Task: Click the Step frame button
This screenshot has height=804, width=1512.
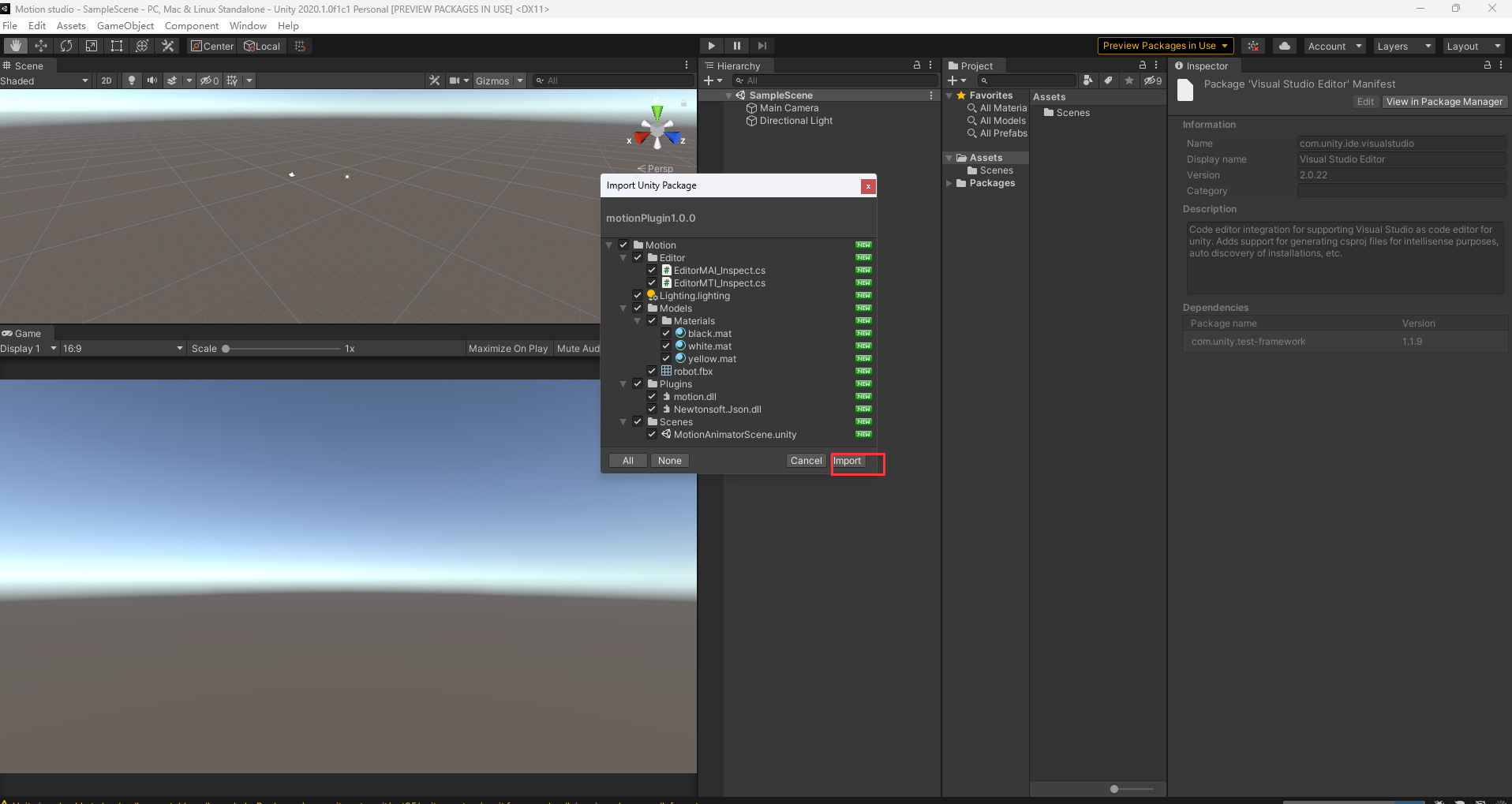Action: point(762,46)
